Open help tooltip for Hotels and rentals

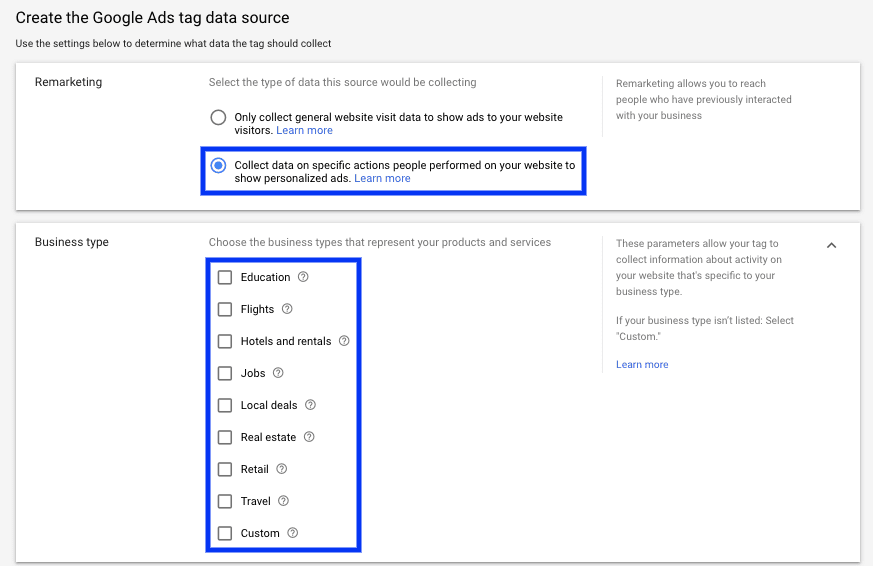click(x=344, y=341)
